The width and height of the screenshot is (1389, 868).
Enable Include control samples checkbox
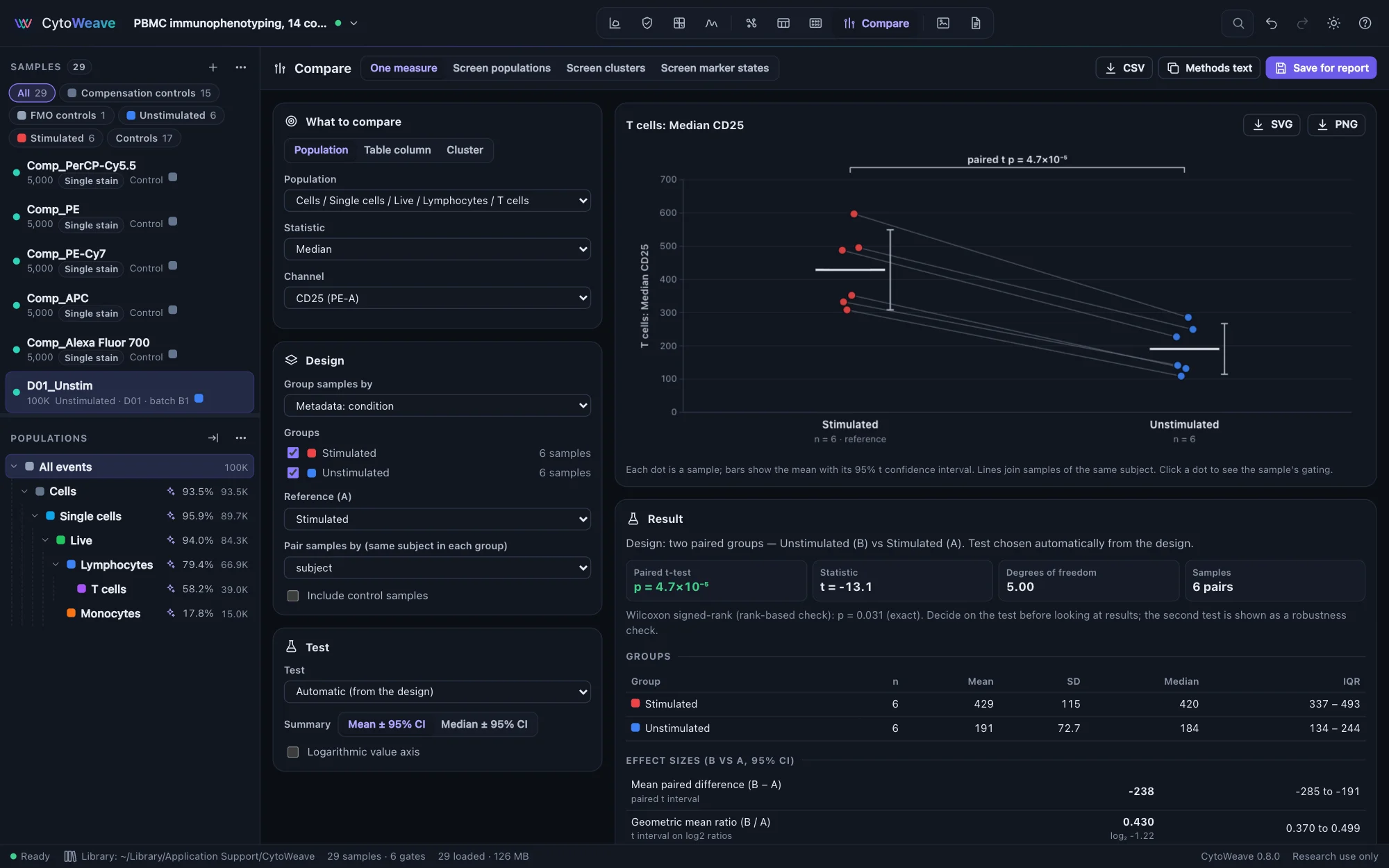[293, 595]
